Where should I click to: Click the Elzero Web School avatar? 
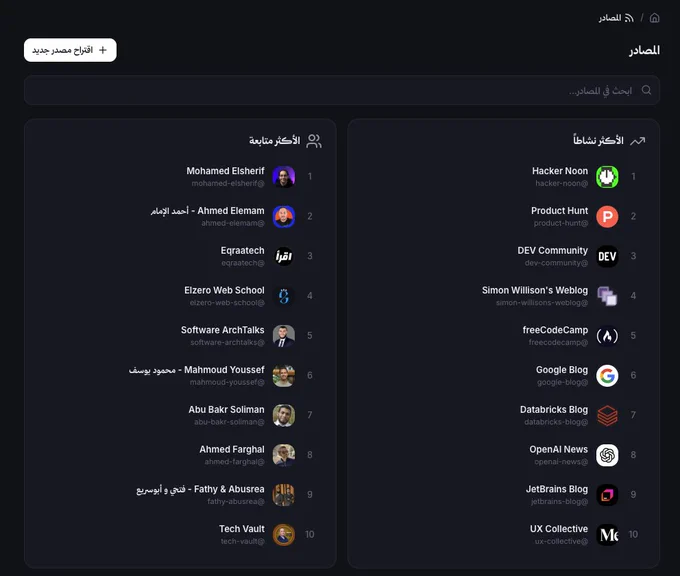[x=284, y=296]
